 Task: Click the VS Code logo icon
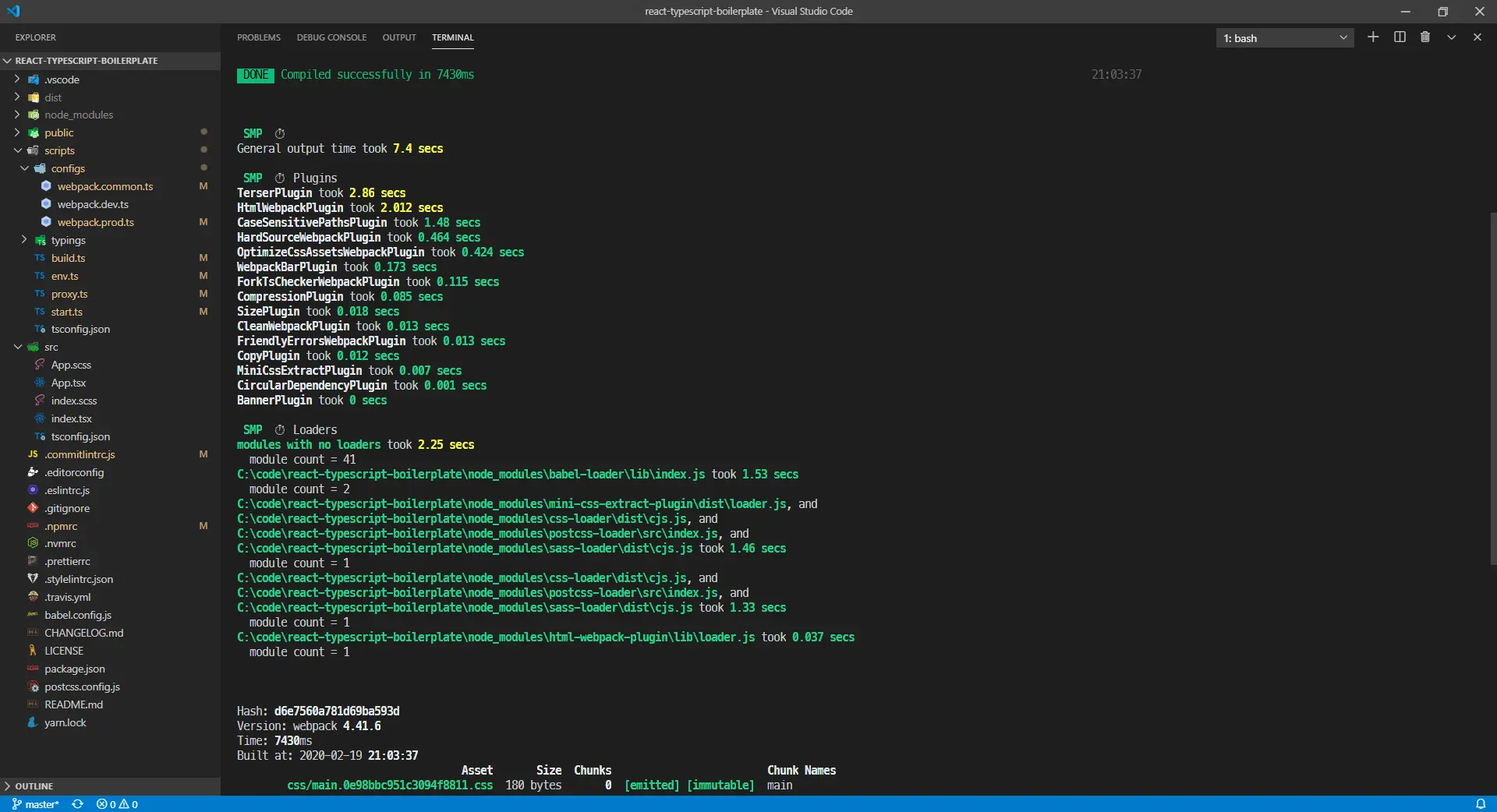point(13,11)
